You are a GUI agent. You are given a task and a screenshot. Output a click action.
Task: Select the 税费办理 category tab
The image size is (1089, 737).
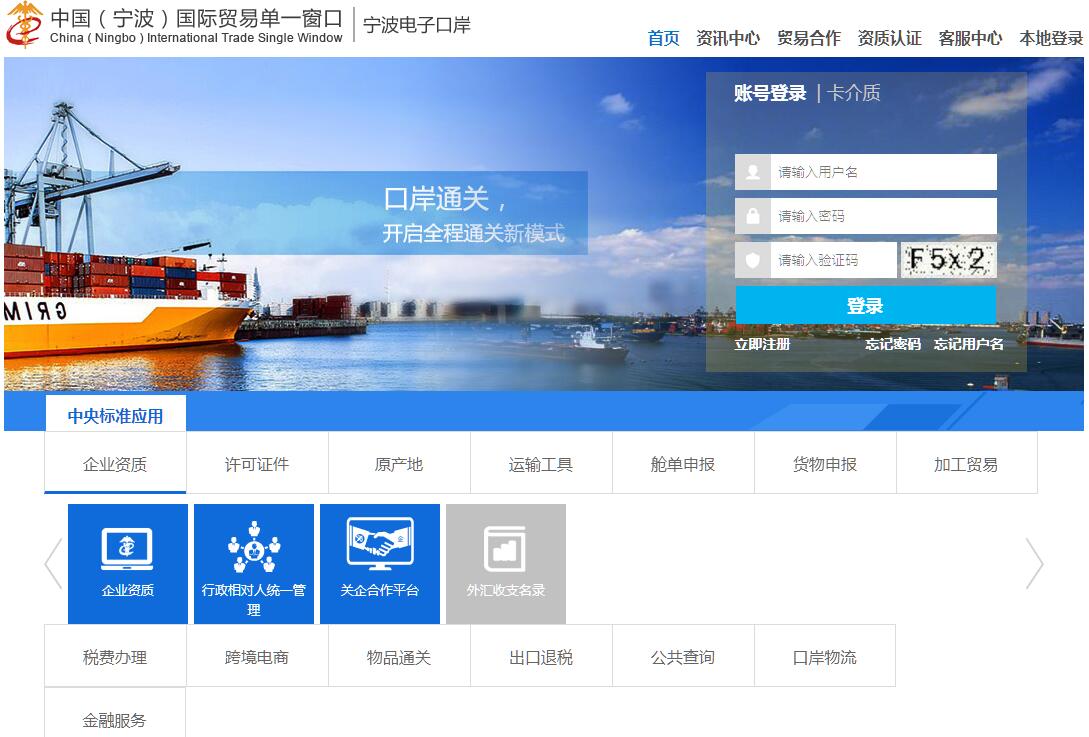click(x=115, y=656)
